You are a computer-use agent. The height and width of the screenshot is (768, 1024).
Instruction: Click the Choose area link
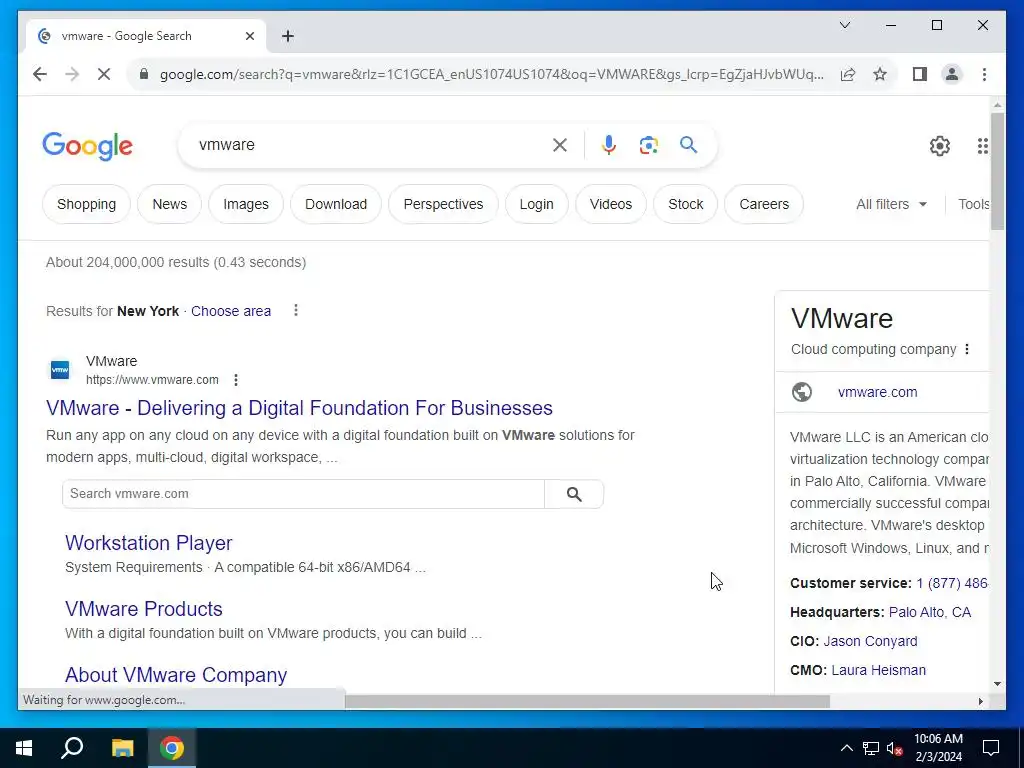click(x=231, y=312)
